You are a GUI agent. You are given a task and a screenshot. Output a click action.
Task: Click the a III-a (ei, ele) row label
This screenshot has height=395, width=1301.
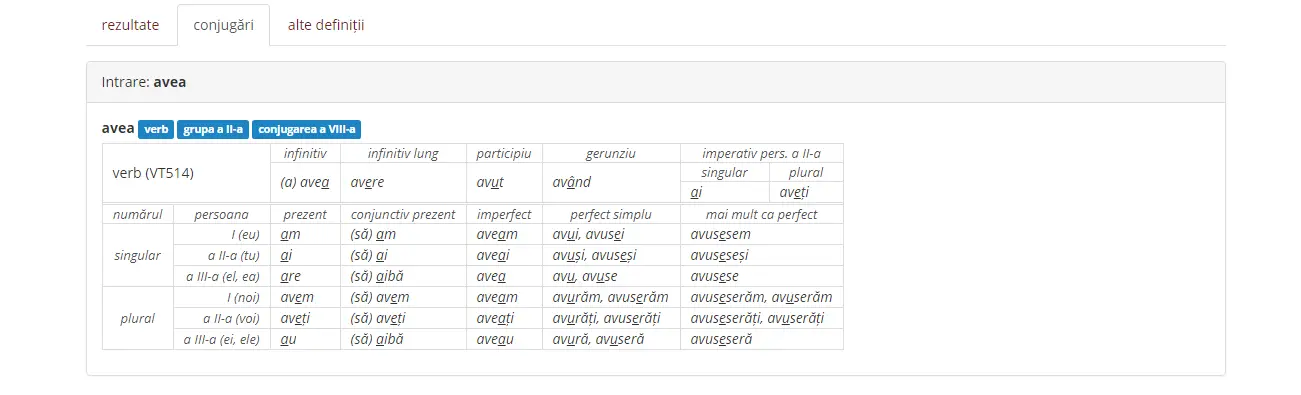click(x=221, y=339)
